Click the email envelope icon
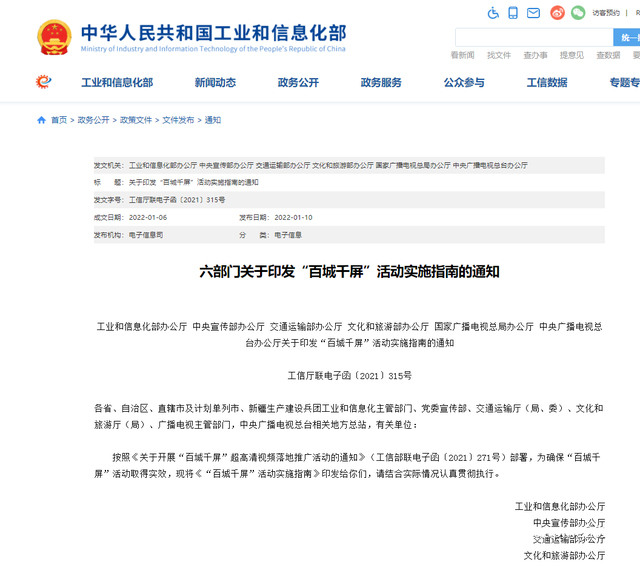The image size is (640, 562). 535,13
